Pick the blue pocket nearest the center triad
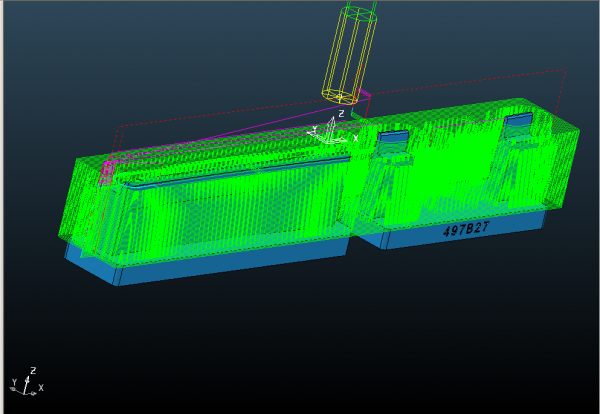Viewport: 600px width, 414px height. click(x=393, y=136)
